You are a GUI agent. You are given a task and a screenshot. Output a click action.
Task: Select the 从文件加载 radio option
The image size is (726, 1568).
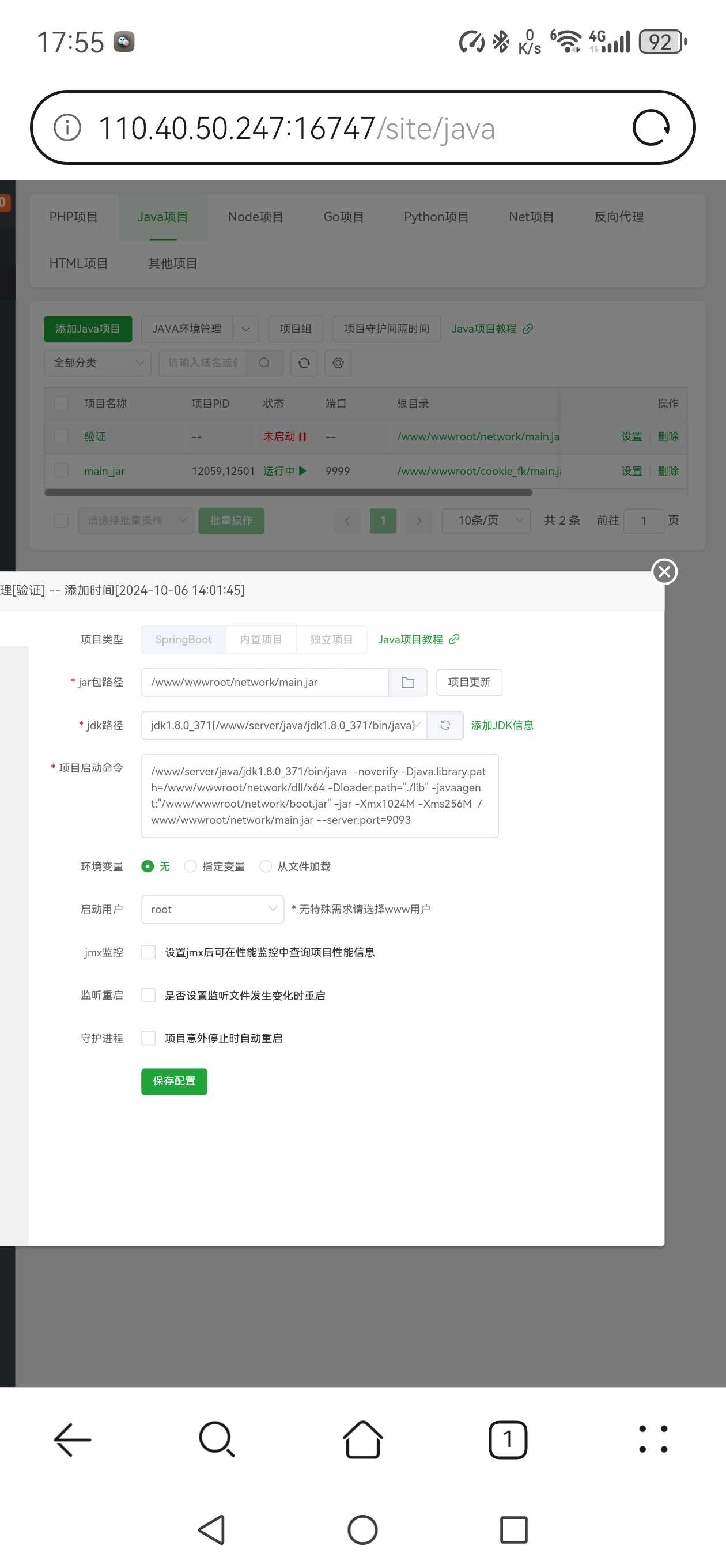pos(265,866)
